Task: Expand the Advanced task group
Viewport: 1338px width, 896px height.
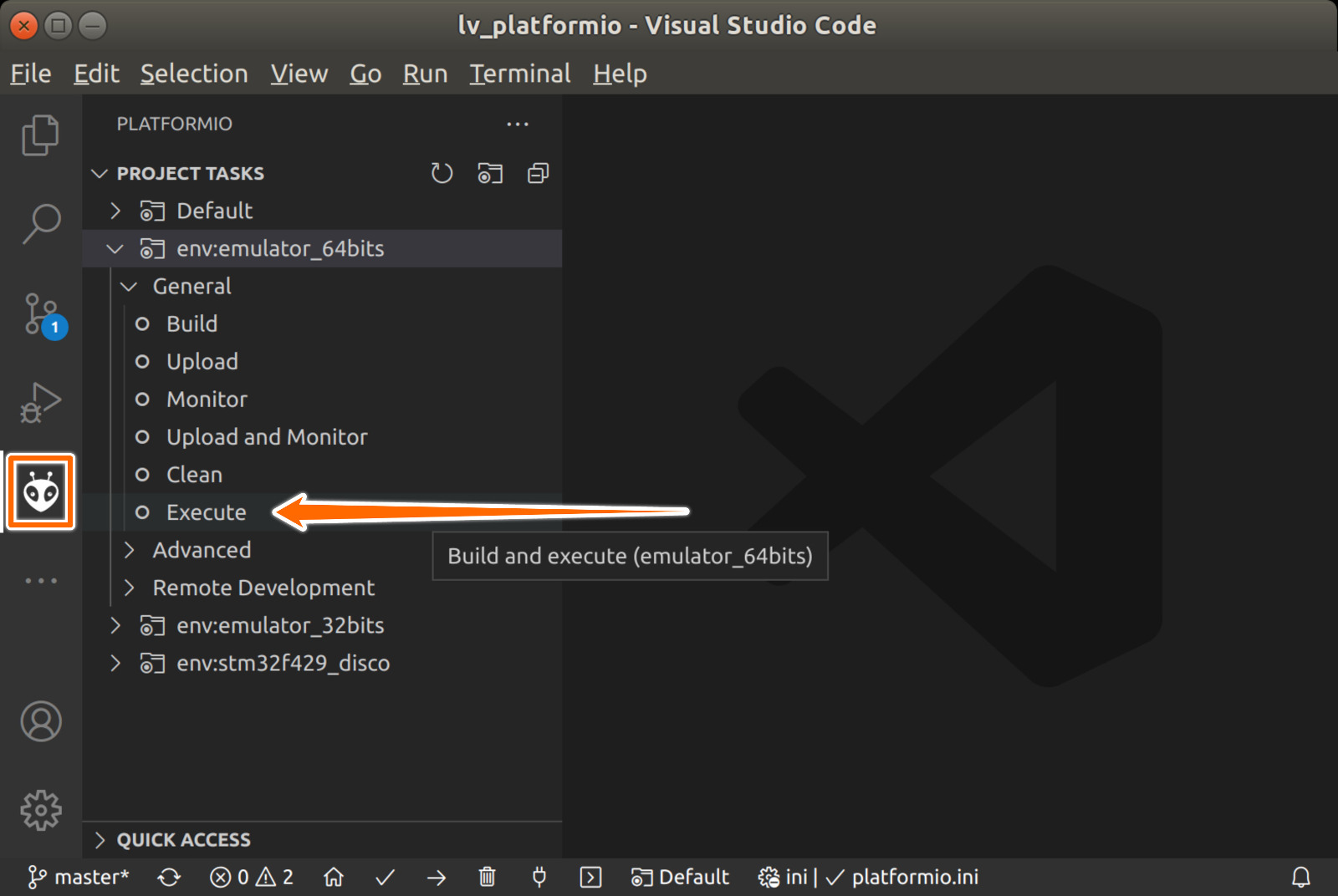Action: [x=322, y=550]
